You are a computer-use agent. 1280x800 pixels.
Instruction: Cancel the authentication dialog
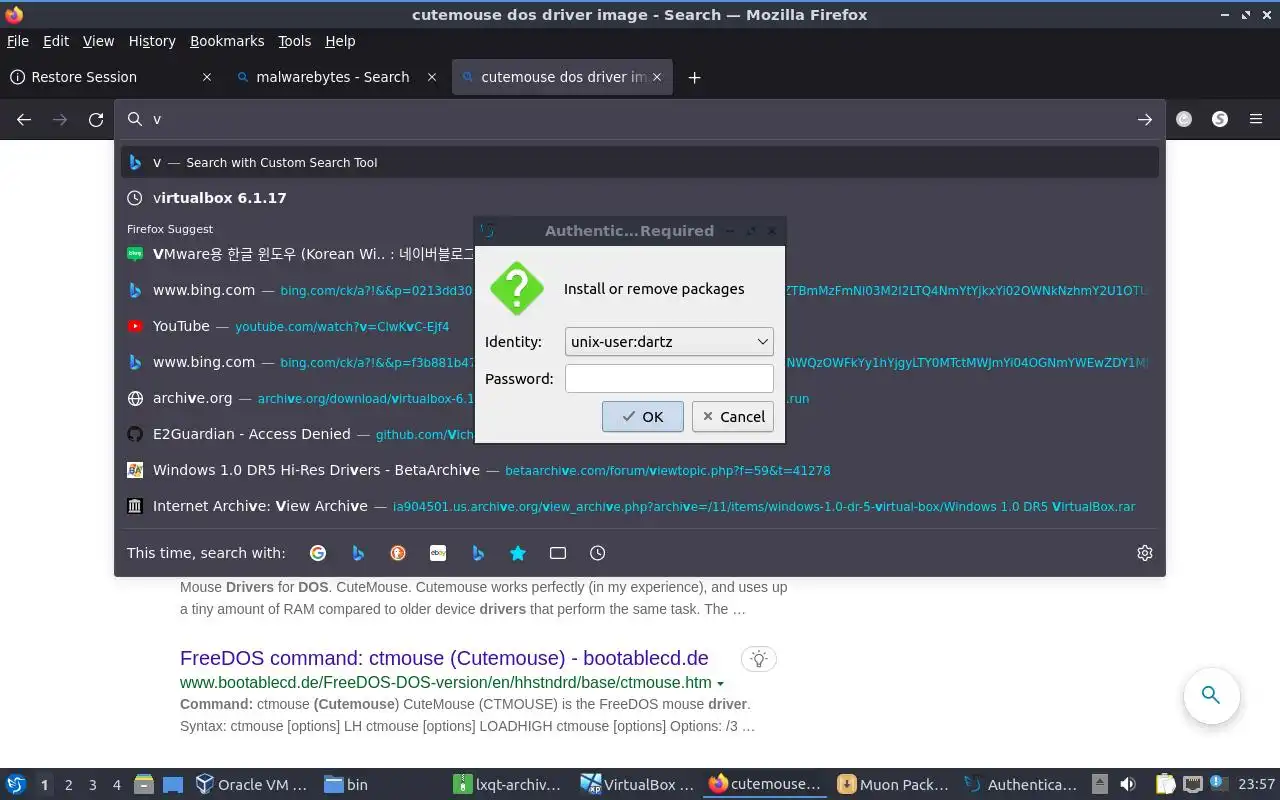[733, 416]
